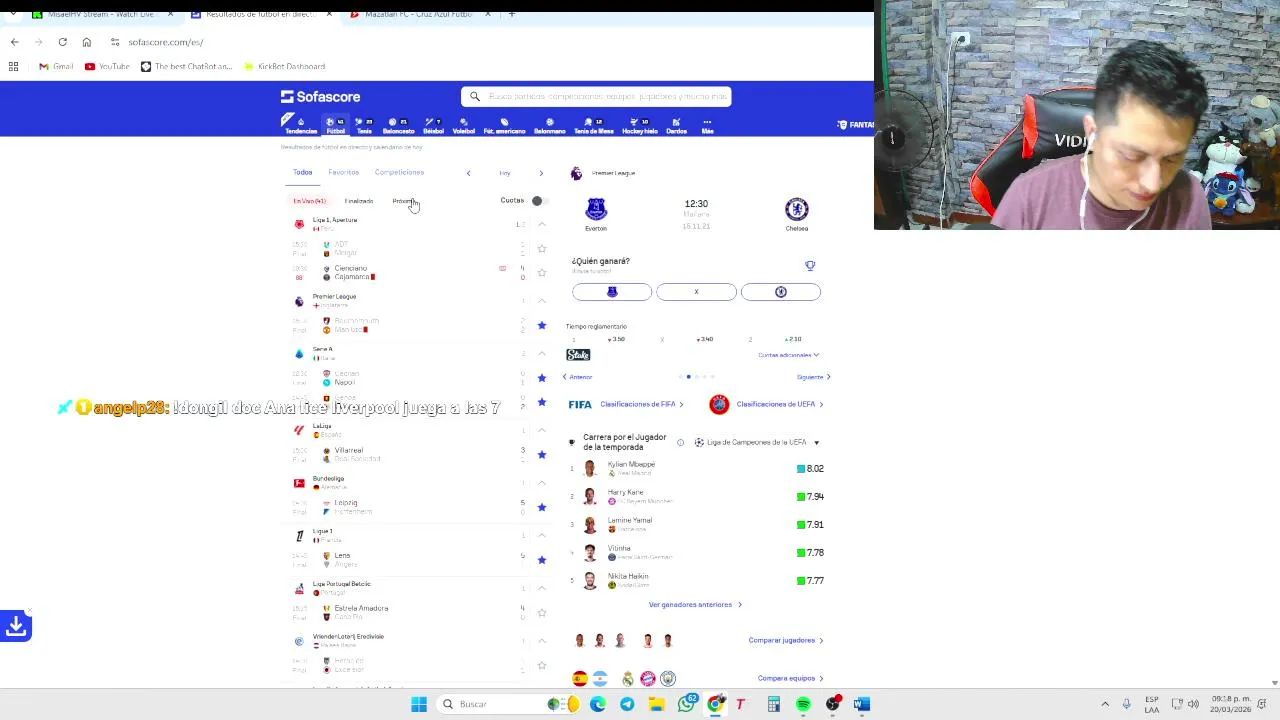Unfavorite the Leipzig vs Hoffenheim match

pos(542,507)
